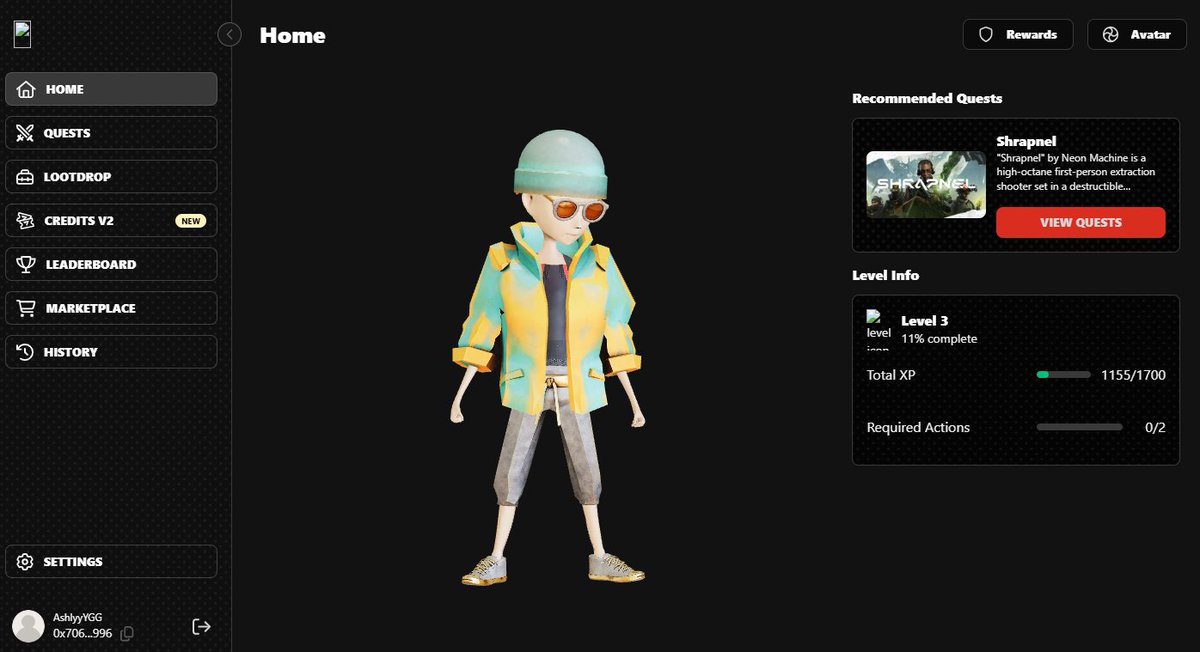The height and width of the screenshot is (652, 1200).
Task: Click the Shrapnel quest title
Action: click(1026, 141)
